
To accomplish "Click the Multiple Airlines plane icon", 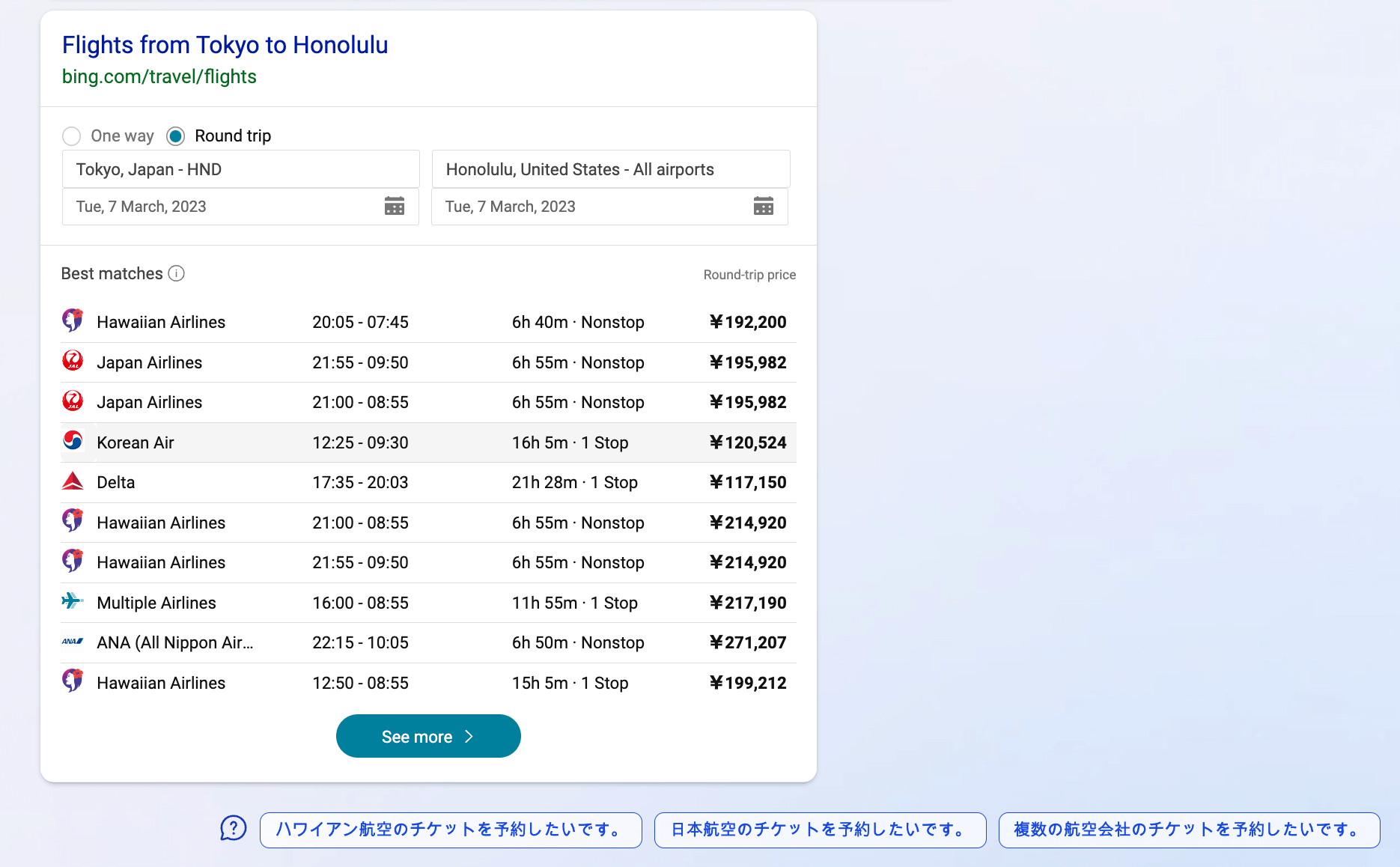I will pos(73,600).
